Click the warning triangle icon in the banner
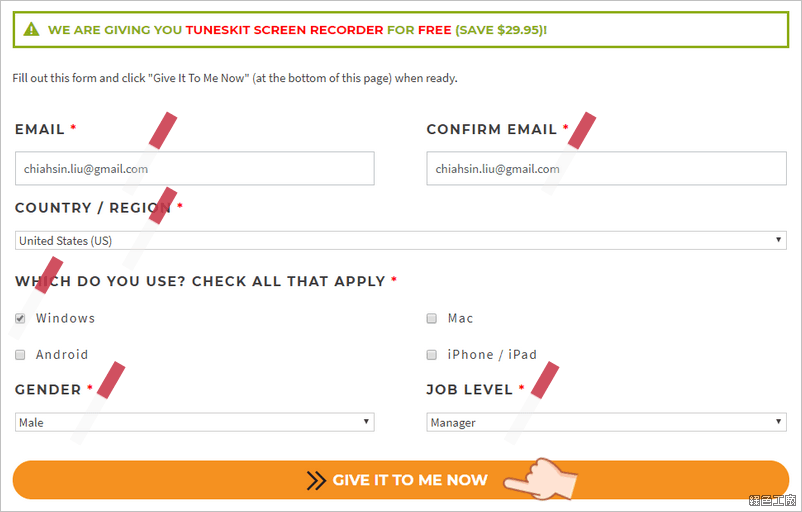802x512 pixels. point(32,30)
